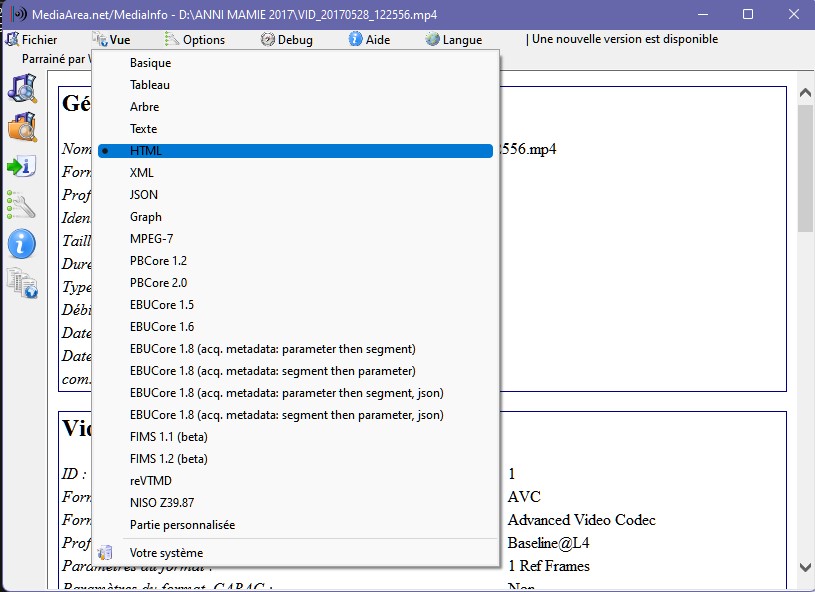Select JSON from the Vue menu
This screenshot has height=592, width=815.
coord(144,195)
